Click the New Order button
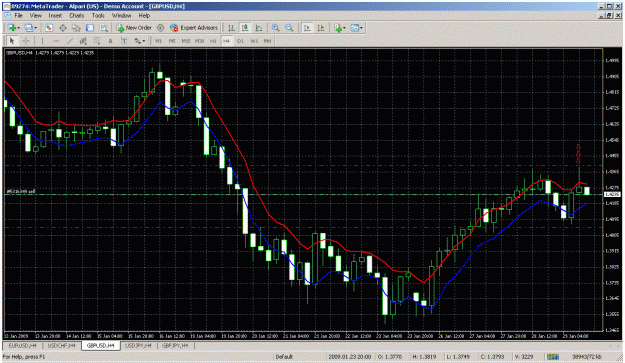The image size is (625, 363). click(x=134, y=27)
